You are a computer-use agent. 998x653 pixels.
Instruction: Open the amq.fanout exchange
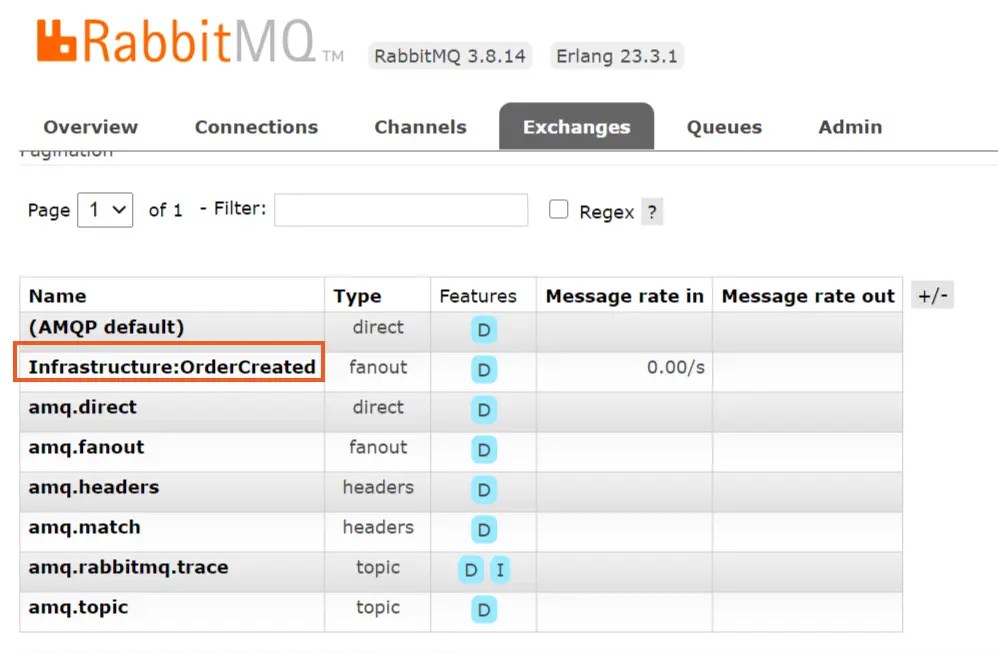[85, 448]
